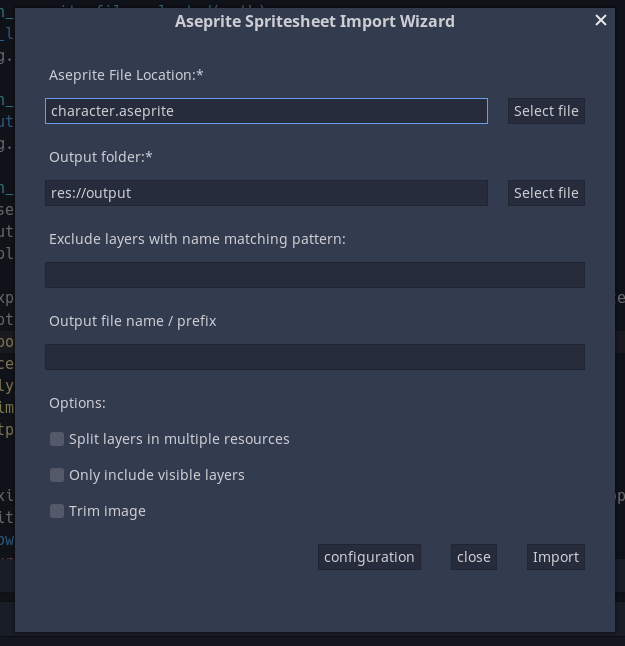Focus the Output folder text field
This screenshot has width=625, height=646.
pyautogui.click(x=266, y=193)
